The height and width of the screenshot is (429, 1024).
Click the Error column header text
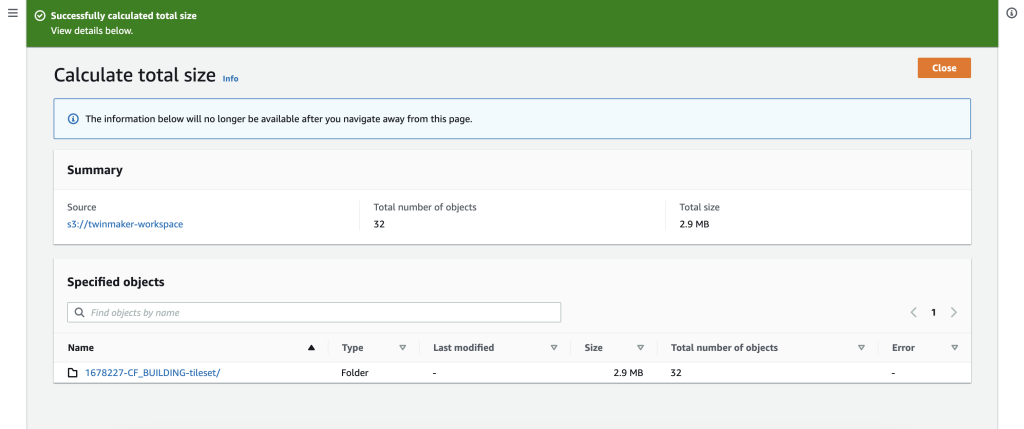903,348
